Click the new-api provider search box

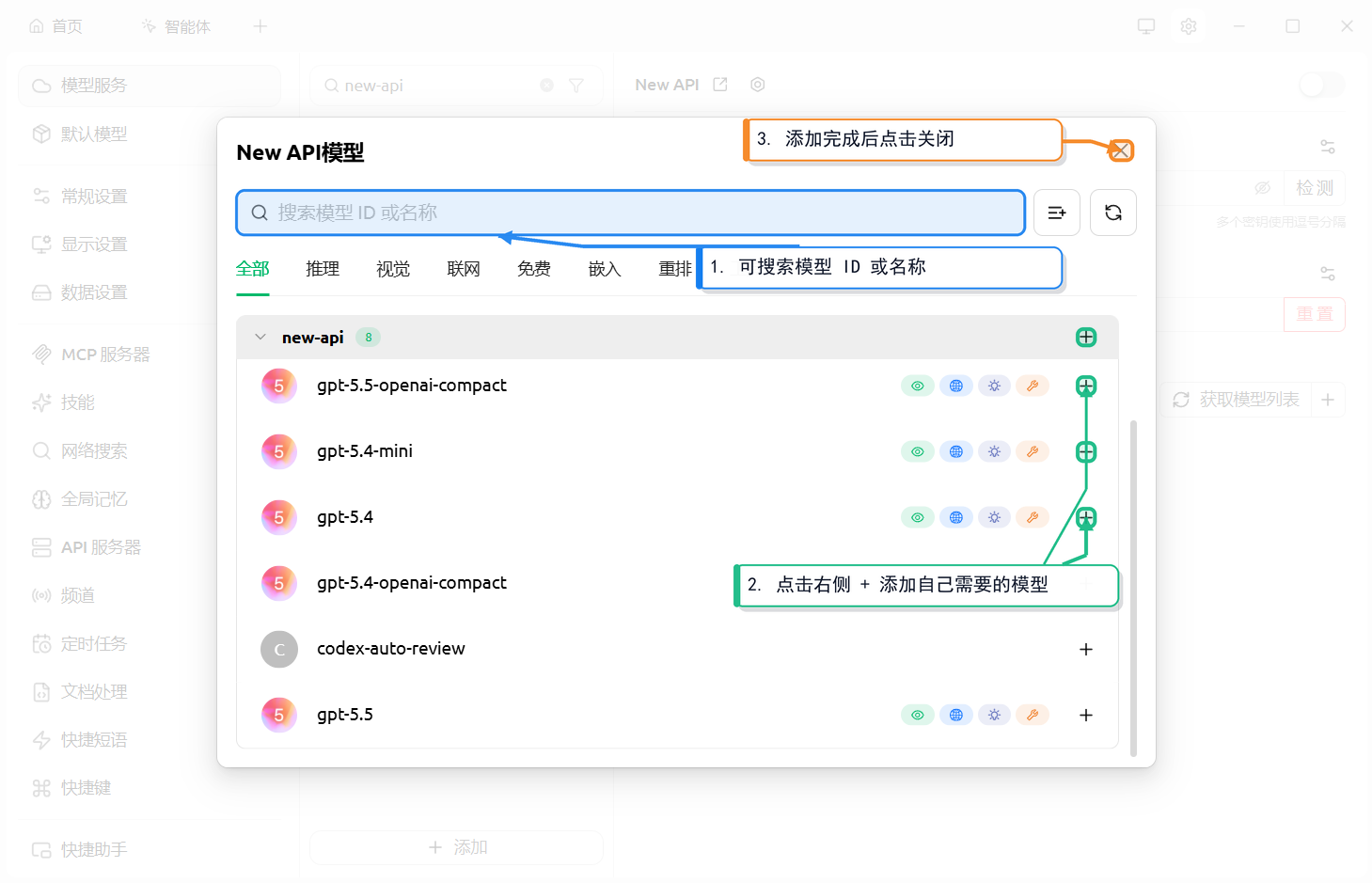click(457, 86)
